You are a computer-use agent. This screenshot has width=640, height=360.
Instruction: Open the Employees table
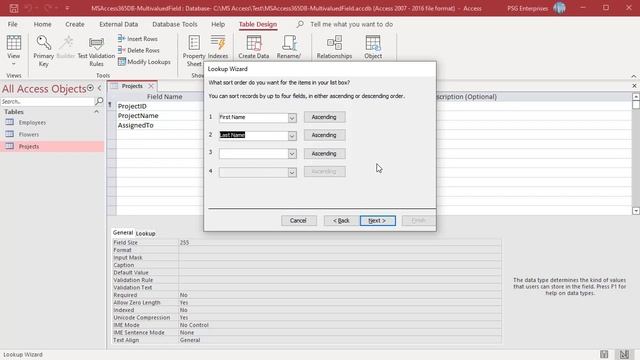(32, 122)
